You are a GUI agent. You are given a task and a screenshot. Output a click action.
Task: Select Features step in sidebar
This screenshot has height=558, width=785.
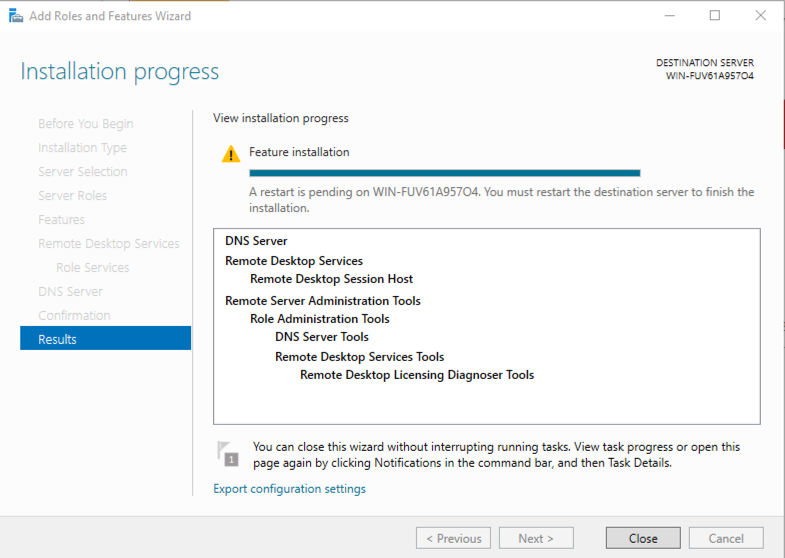[62, 220]
